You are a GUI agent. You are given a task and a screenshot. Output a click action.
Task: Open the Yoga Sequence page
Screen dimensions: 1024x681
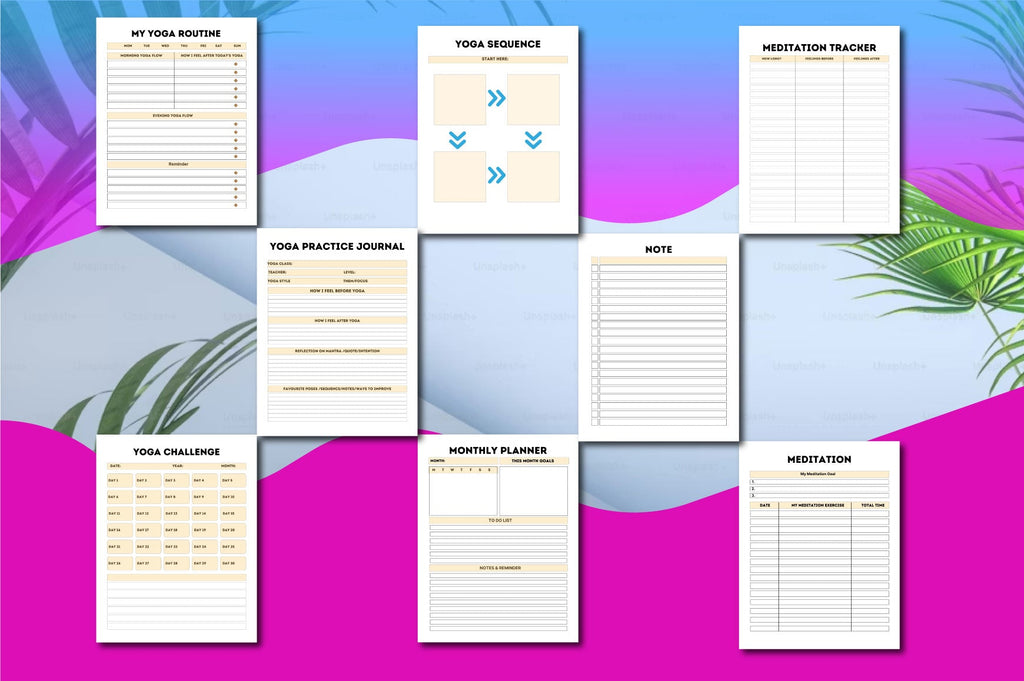[x=498, y=129]
